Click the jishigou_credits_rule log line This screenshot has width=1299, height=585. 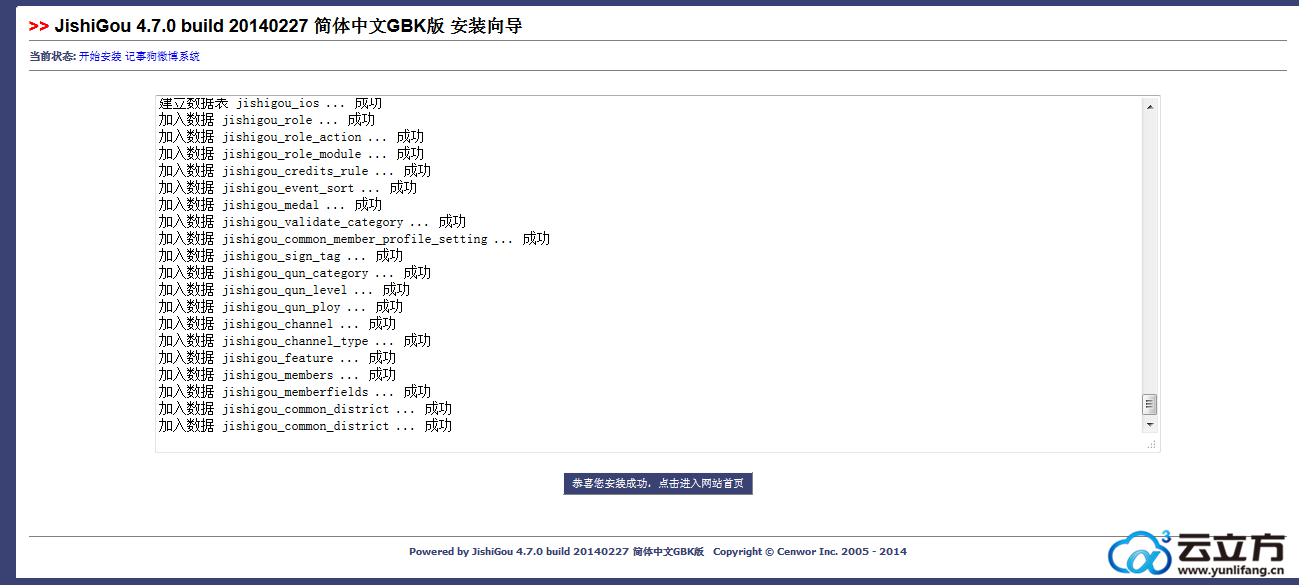[x=295, y=171]
